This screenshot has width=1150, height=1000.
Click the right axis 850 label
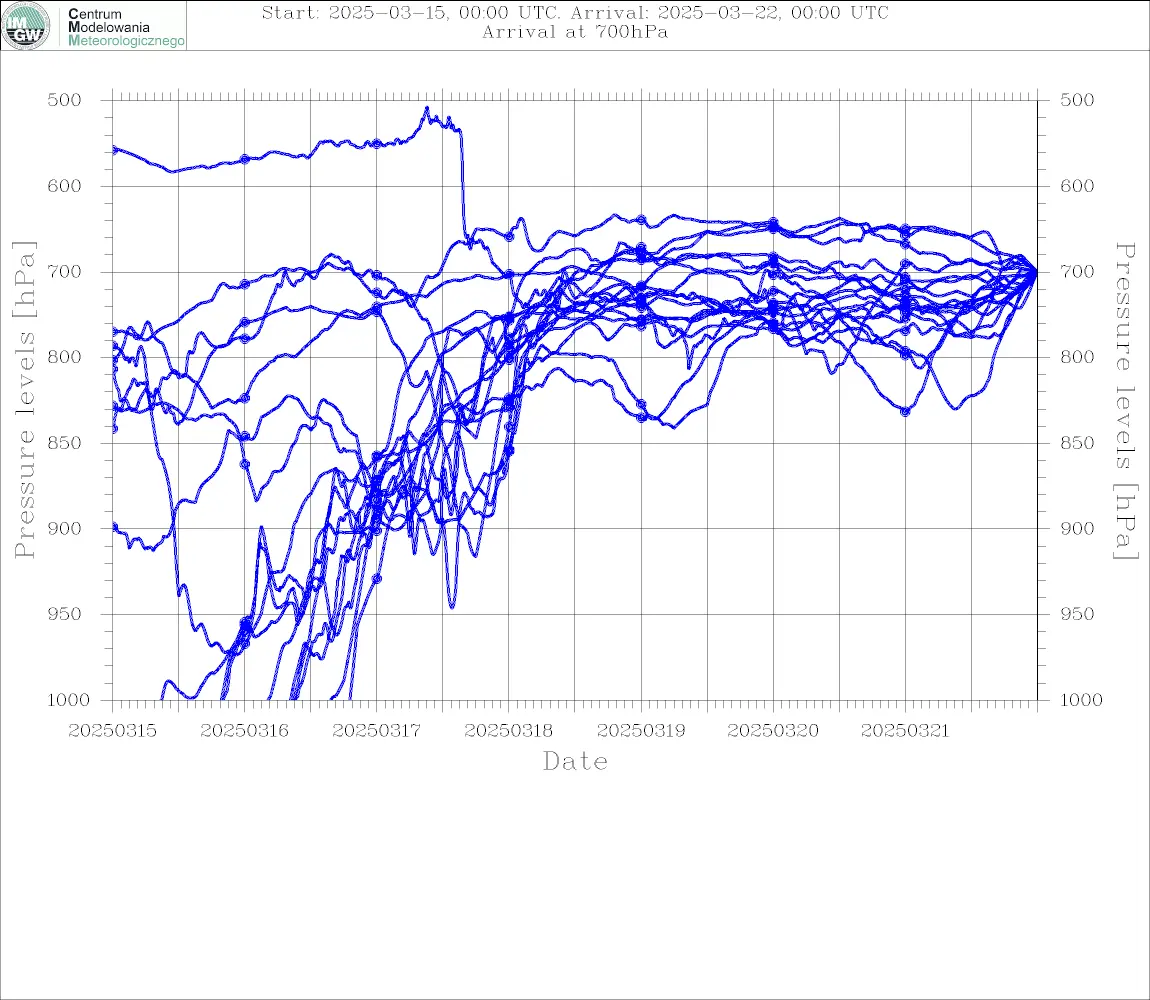(1077, 443)
